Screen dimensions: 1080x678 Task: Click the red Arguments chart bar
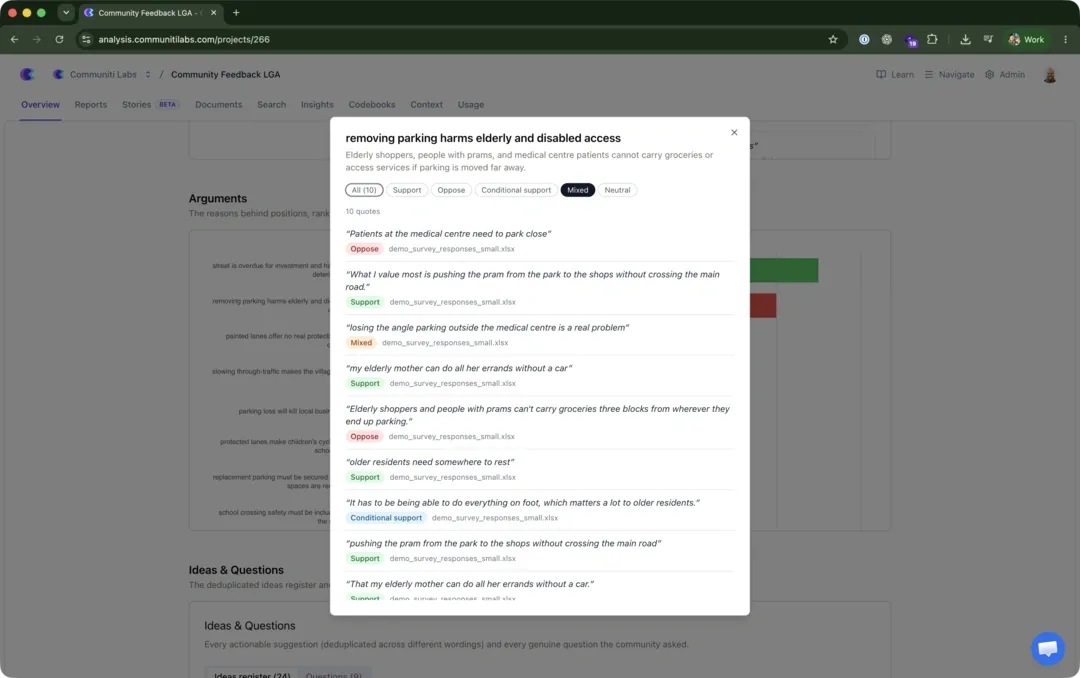click(x=763, y=305)
